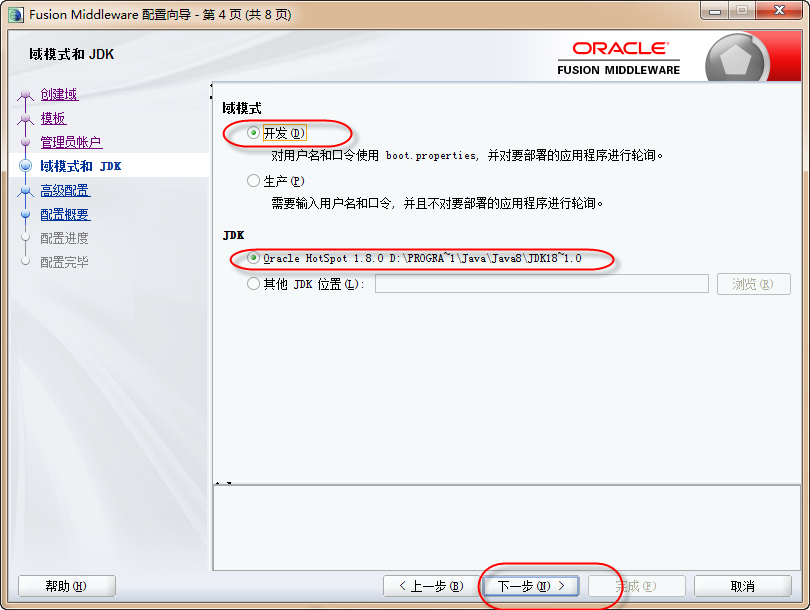Click the 完成 (F) finish button
This screenshot has width=810, height=610.
pos(636,586)
